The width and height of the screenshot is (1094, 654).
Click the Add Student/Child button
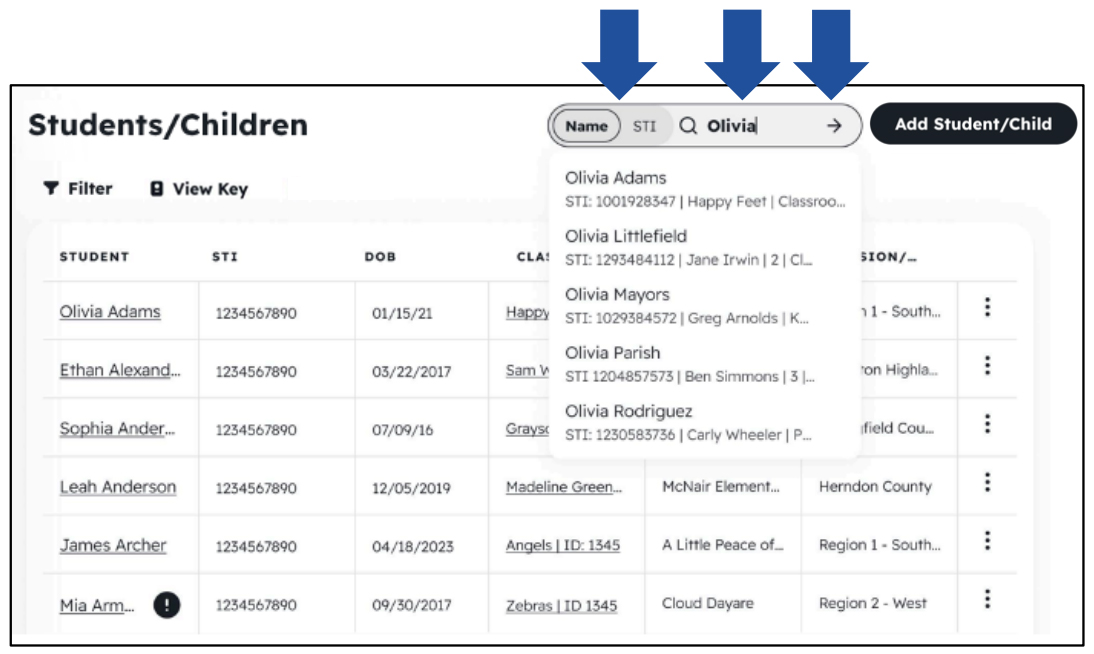(x=973, y=124)
